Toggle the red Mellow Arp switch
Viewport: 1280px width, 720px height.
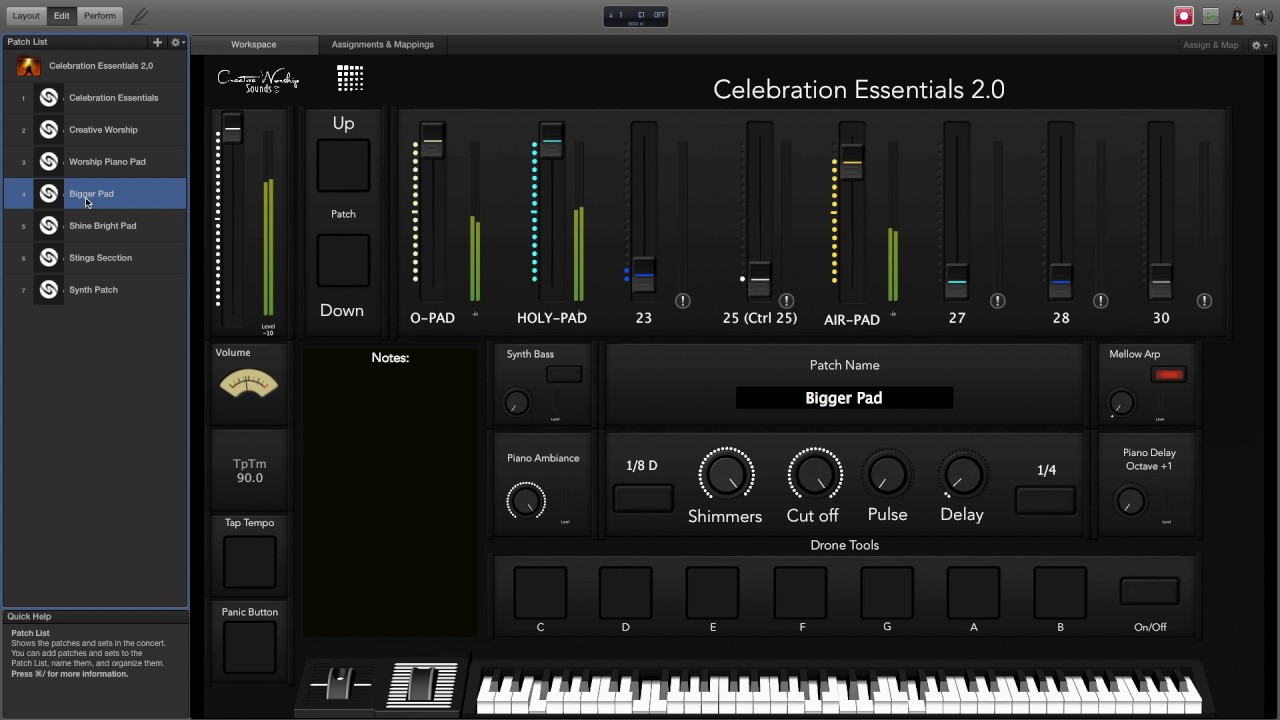(1167, 375)
